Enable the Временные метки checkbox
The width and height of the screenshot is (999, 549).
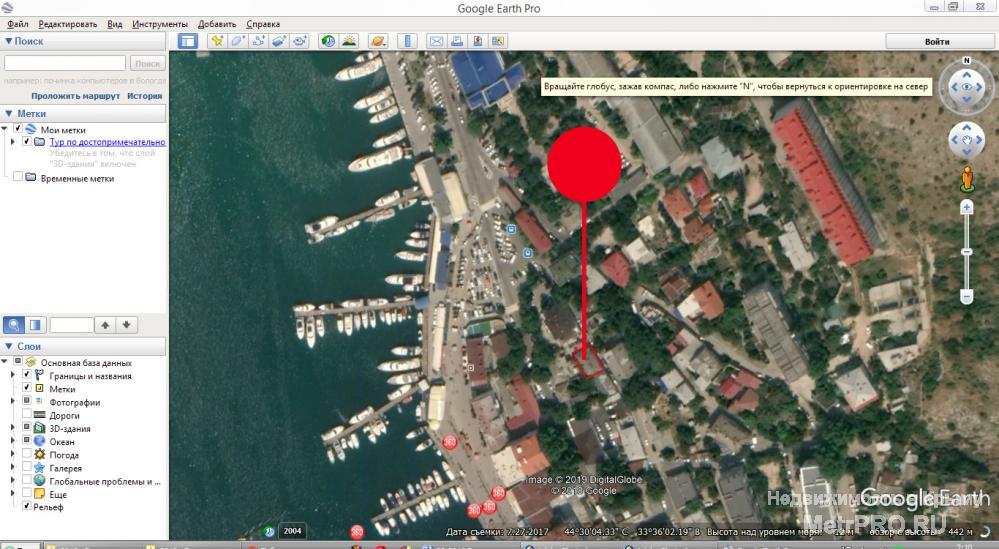pos(18,176)
